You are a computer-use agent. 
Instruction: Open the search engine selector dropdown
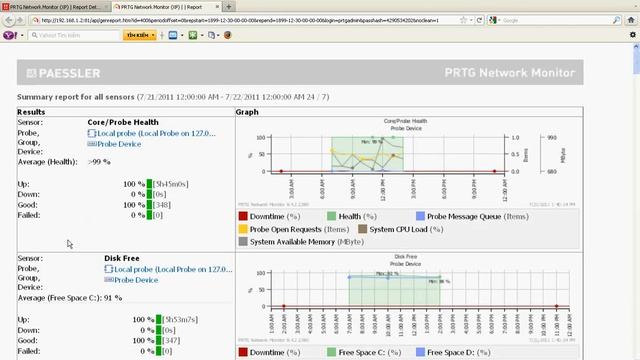pos(499,20)
